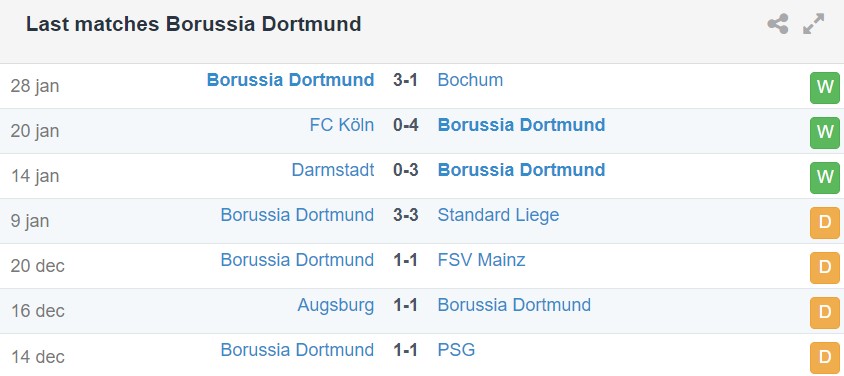Screen dimensions: 844x376
Task: Click the share icon in the header
Action: [x=778, y=24]
